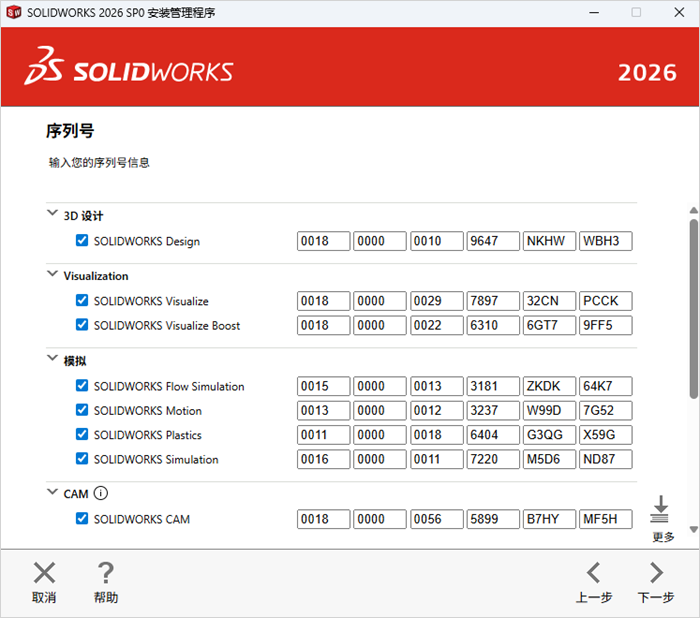Click Plastics serial field containing G3QG

(x=549, y=435)
